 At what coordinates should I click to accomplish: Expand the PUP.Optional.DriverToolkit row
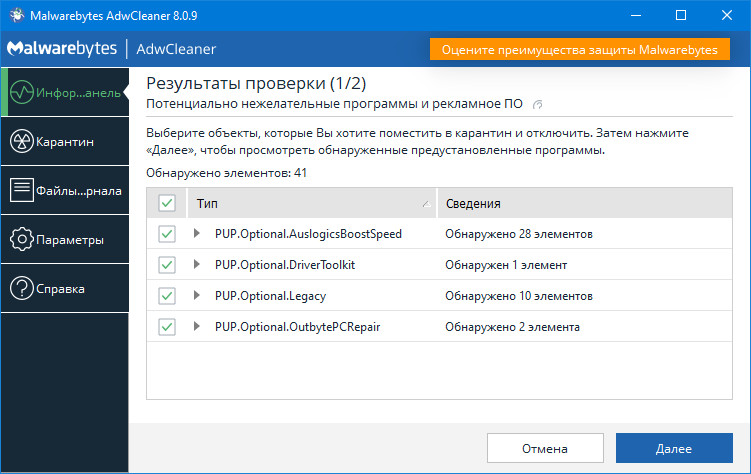pos(196,264)
